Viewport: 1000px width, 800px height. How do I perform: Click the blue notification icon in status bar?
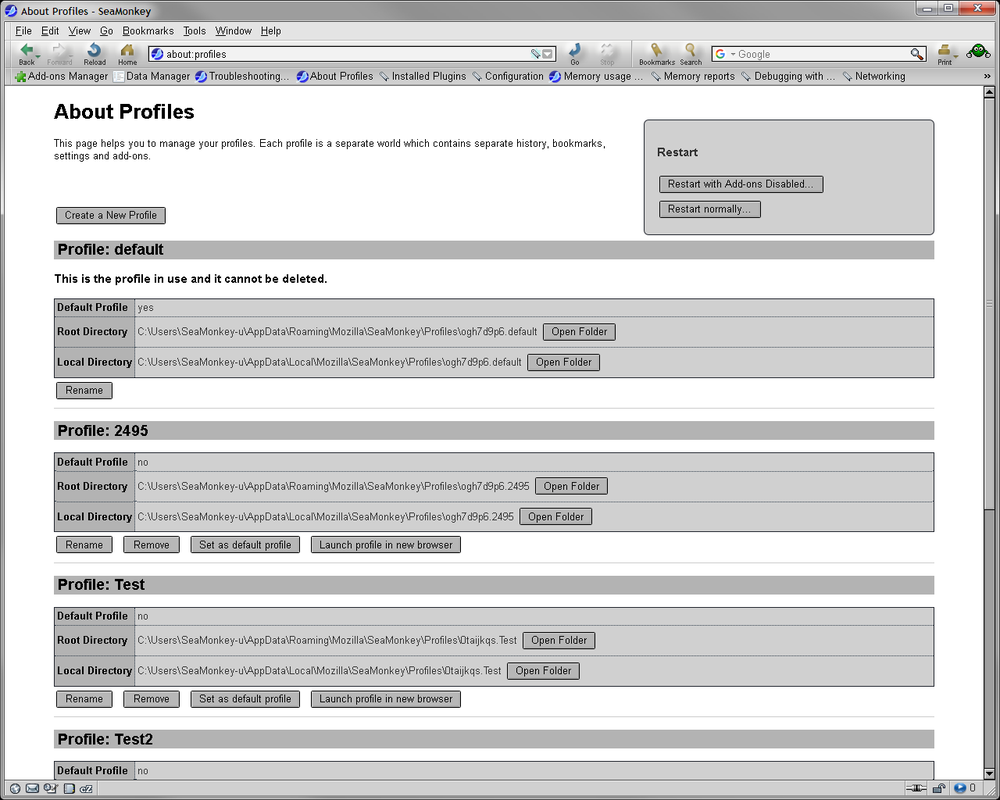(x=959, y=789)
